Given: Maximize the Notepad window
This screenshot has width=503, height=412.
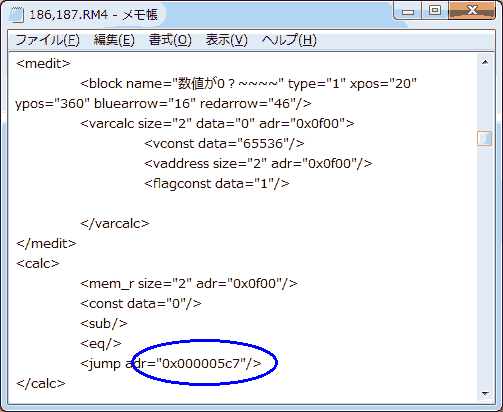Looking at the screenshot, I should [435, 11].
